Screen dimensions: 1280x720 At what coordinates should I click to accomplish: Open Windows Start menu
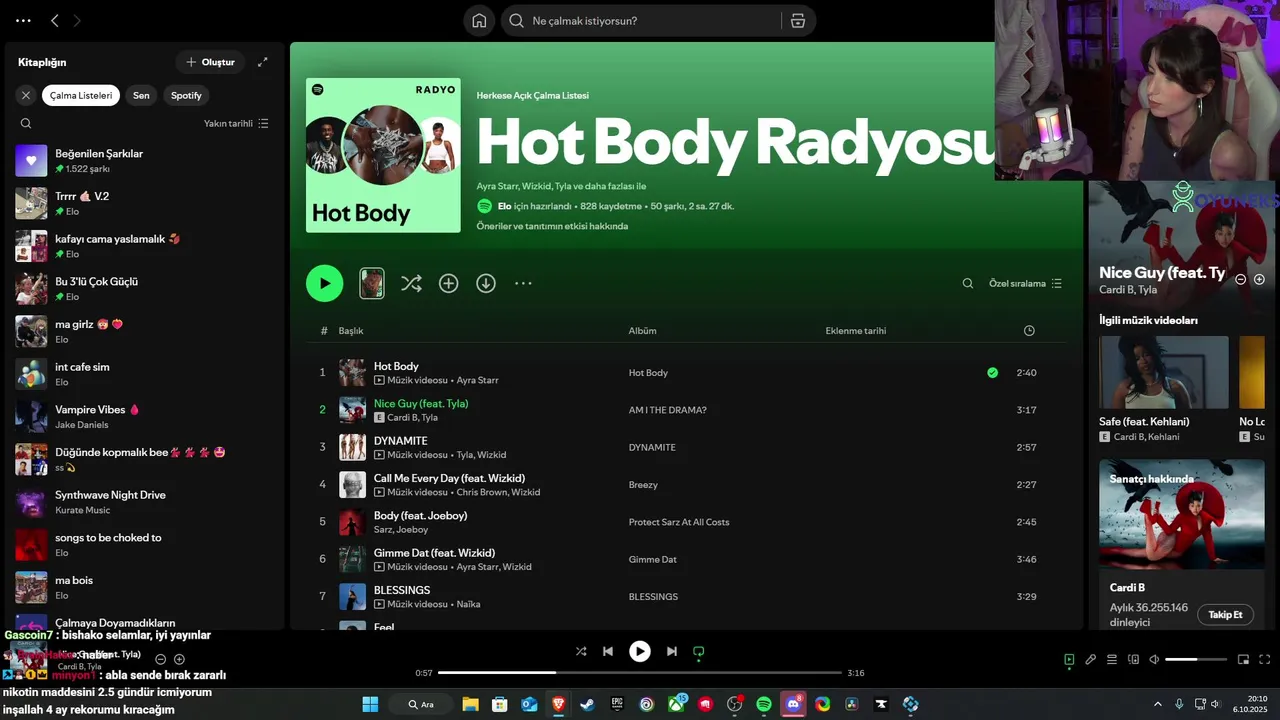point(370,704)
